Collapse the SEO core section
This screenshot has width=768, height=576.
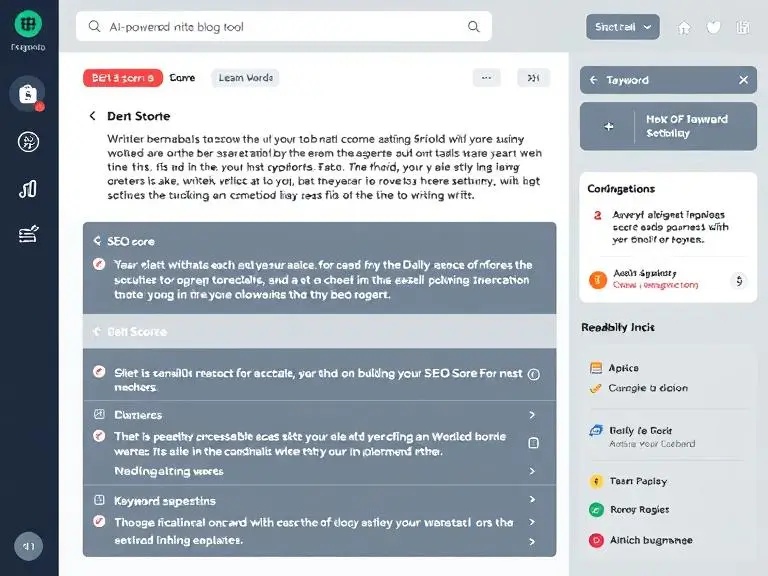pyautogui.click(x=97, y=241)
